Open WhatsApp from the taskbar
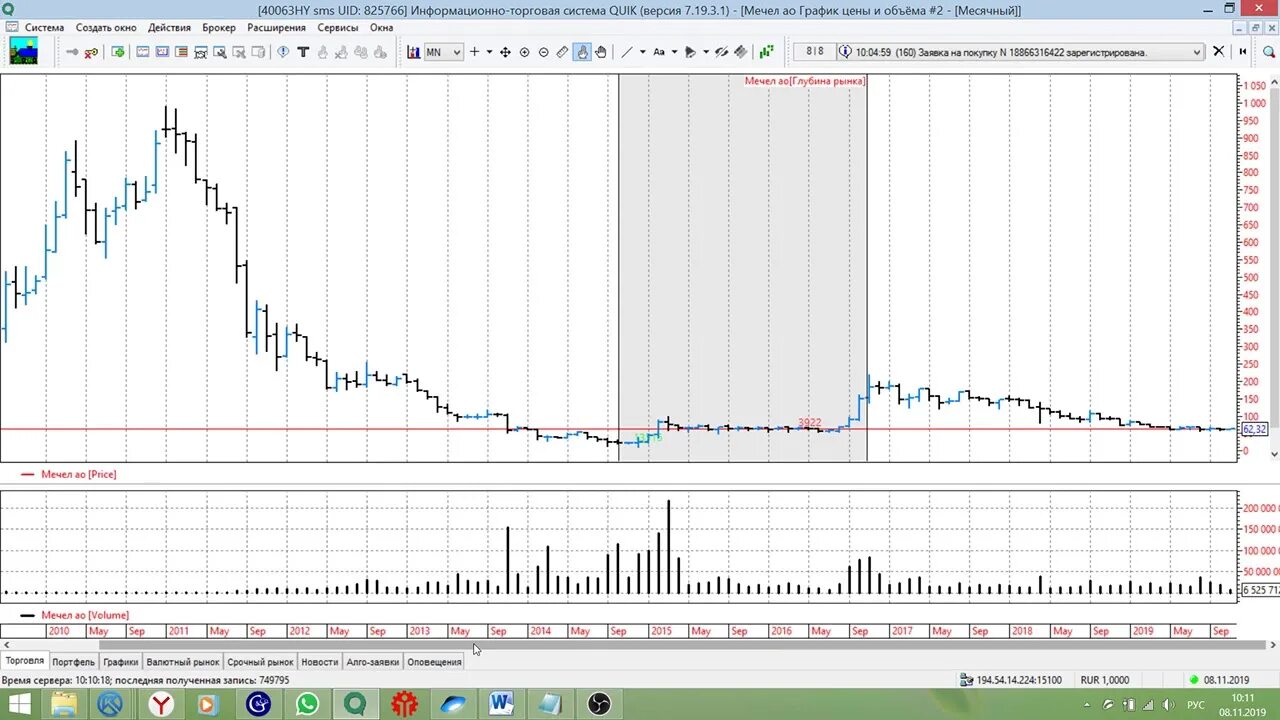 pos(307,704)
